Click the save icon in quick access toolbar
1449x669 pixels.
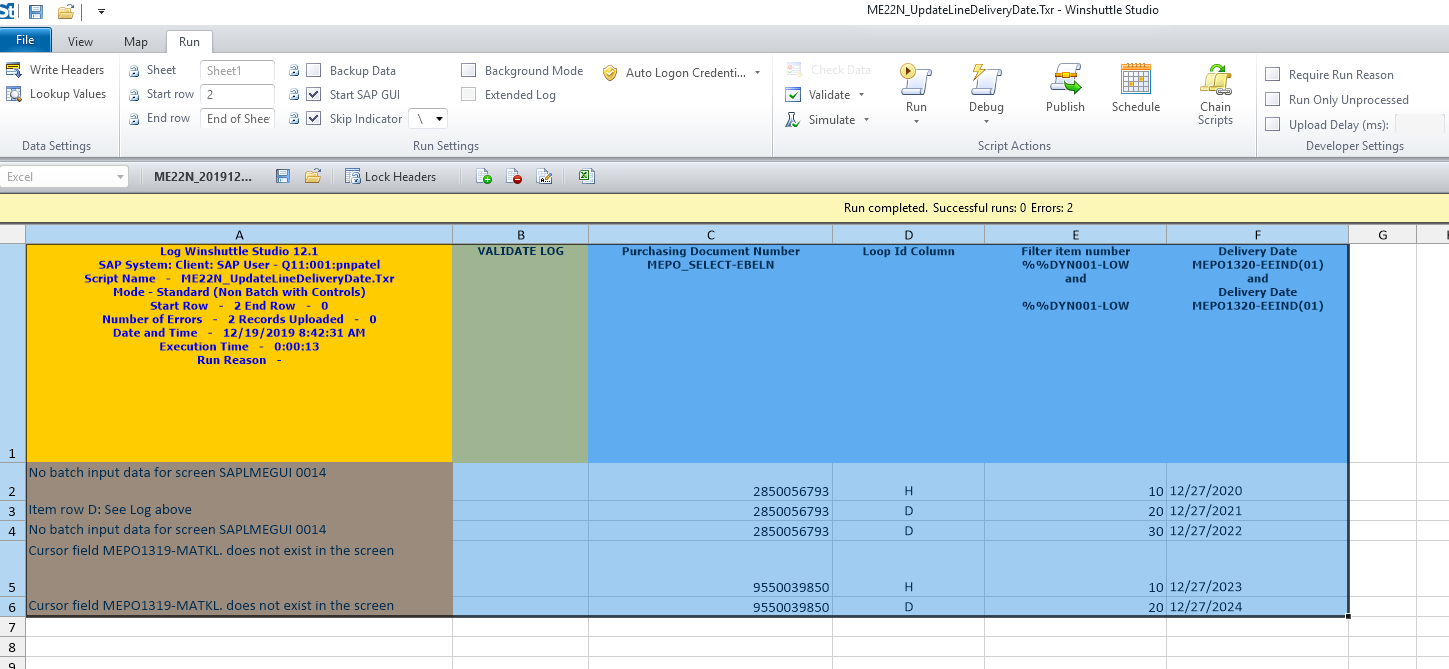coord(36,12)
